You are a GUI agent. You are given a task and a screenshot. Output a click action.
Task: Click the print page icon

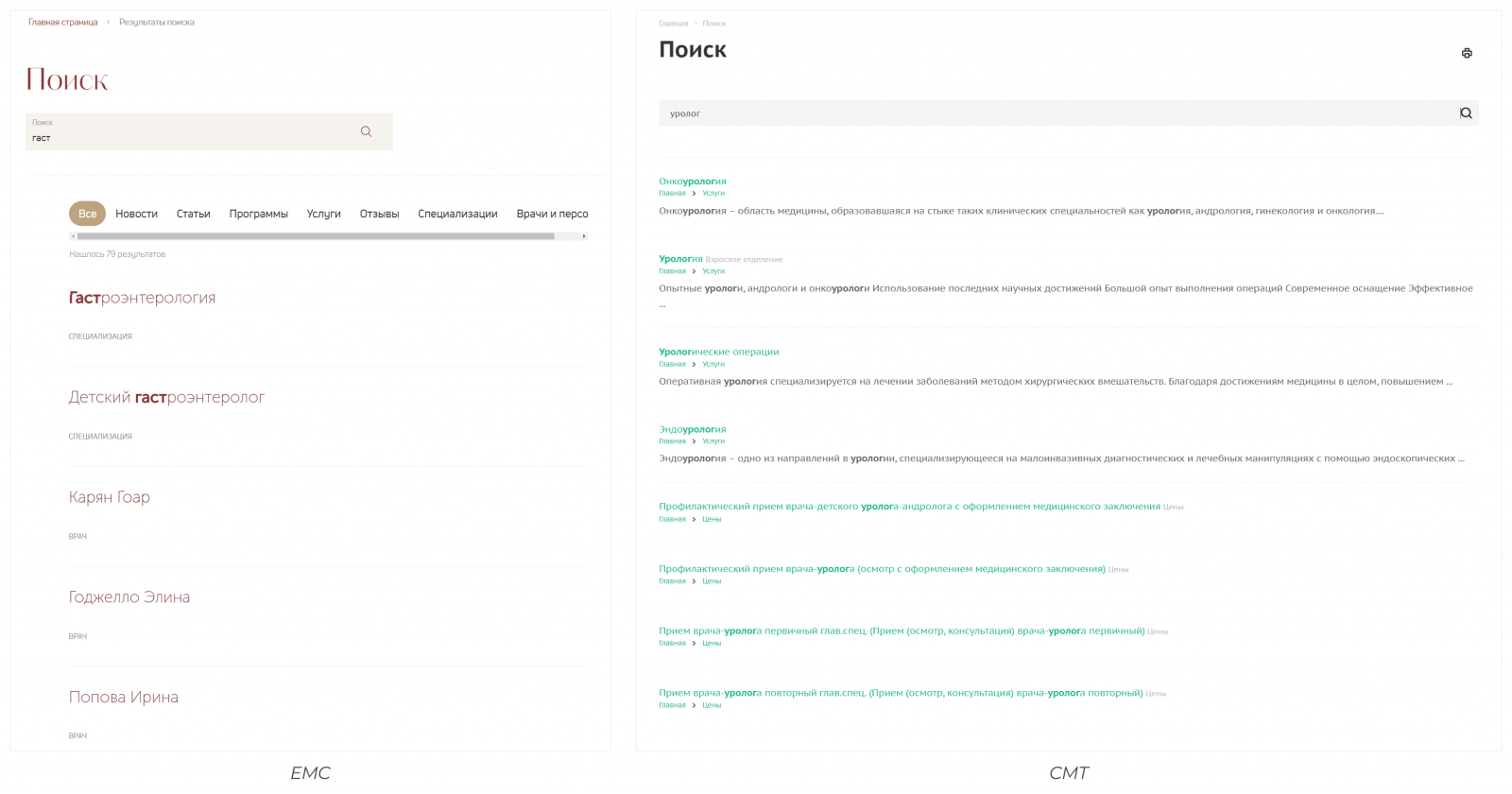click(1467, 53)
